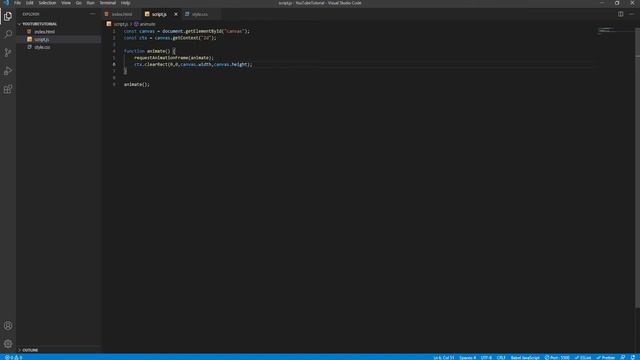Change line endings via CRLF status item
Screen dimensions: 640x360
[501, 358]
